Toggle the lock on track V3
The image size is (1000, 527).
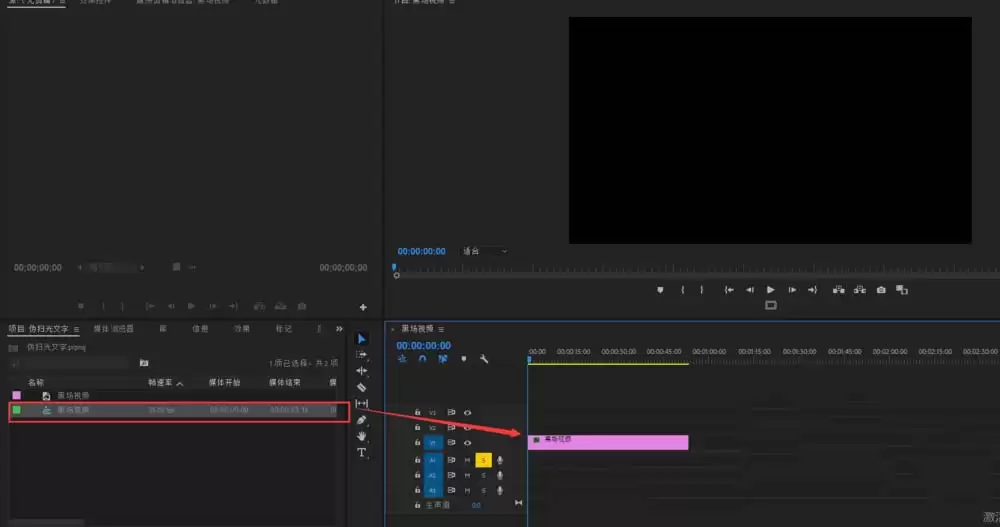click(417, 412)
